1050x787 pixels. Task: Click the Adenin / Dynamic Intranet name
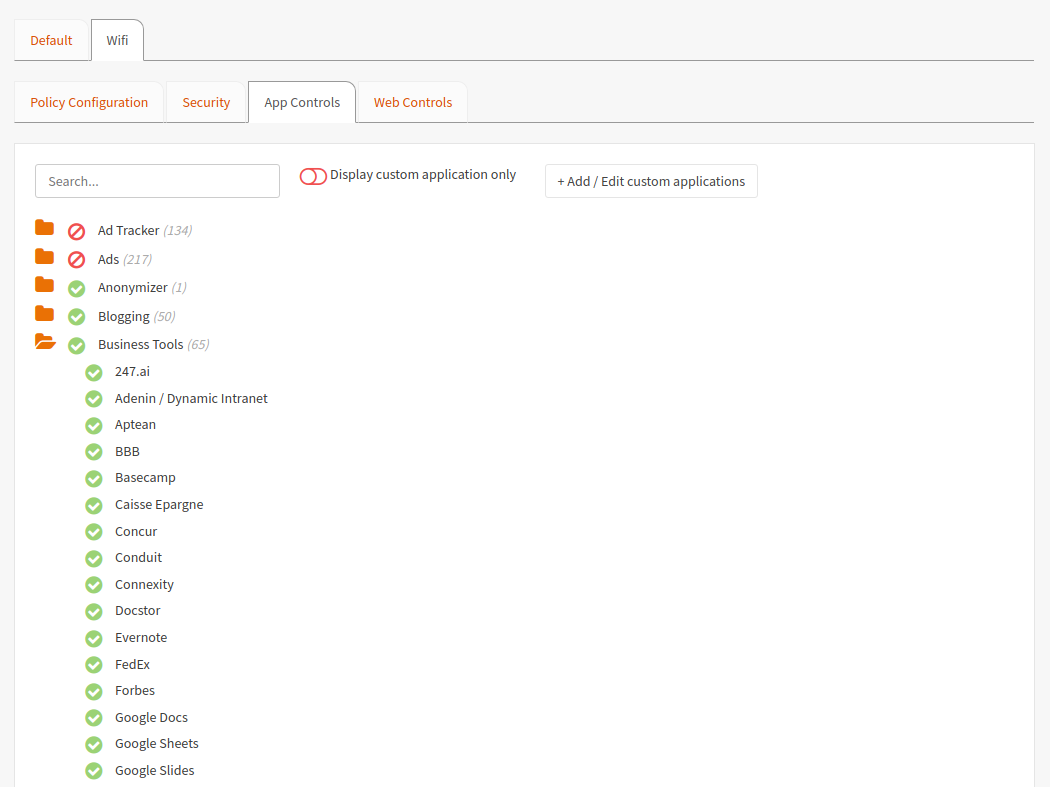[x=191, y=399]
